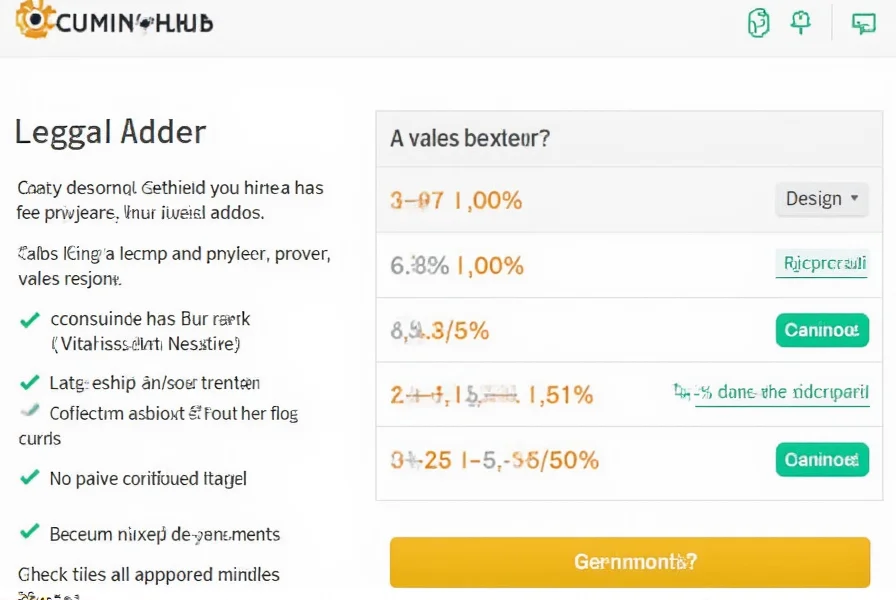Click the yellow 'Gernmonte?' button
The height and width of the screenshot is (600, 896).
coord(630,562)
